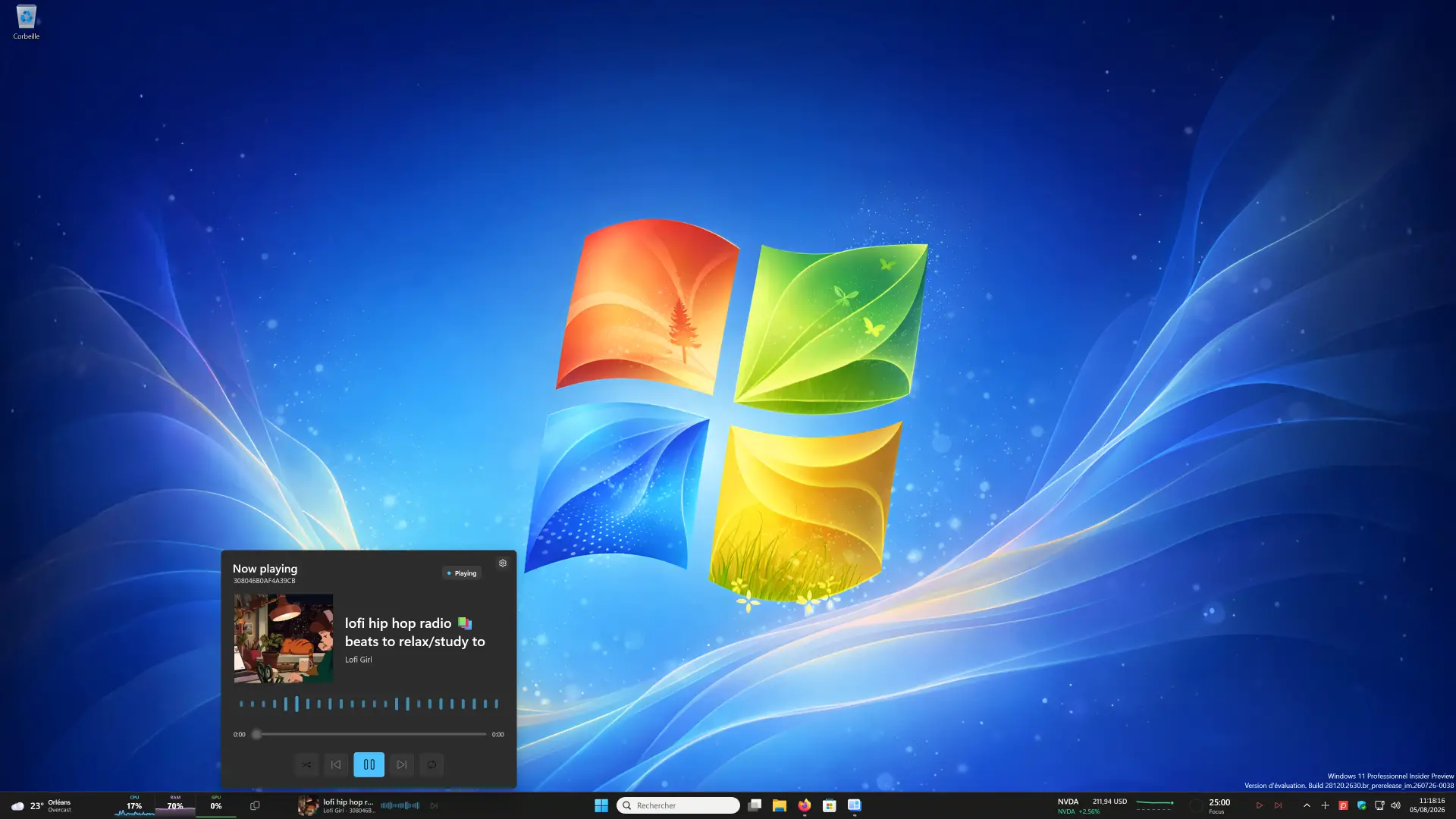Click the audio waveform visualizer in flyout
This screenshot has height=819, width=1456.
(x=369, y=704)
